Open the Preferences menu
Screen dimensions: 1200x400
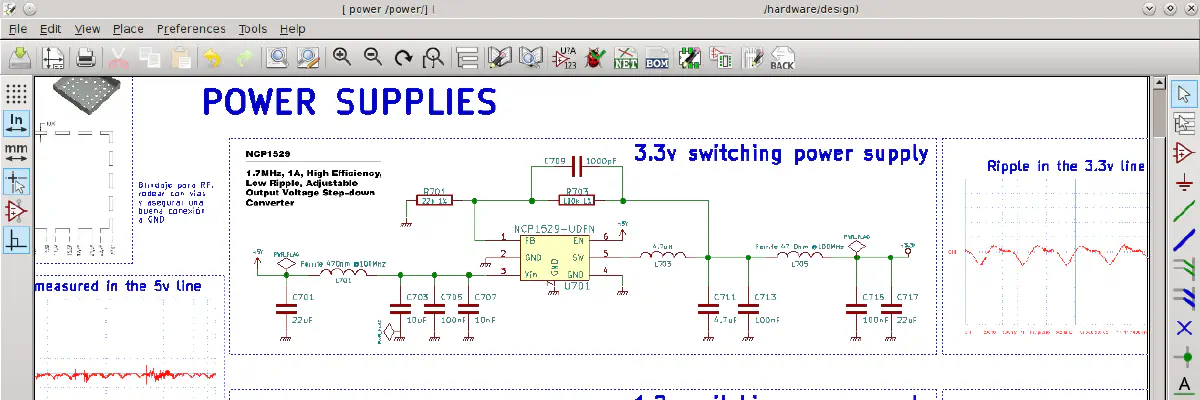(x=191, y=29)
